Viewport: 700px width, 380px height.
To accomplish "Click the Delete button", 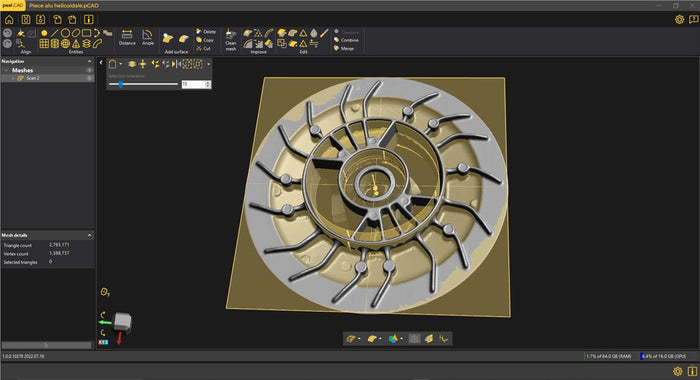I will [x=206, y=32].
